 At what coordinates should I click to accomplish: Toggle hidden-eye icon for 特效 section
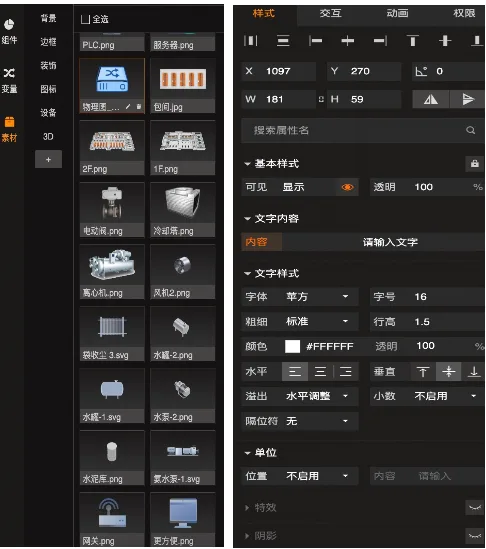click(474, 507)
